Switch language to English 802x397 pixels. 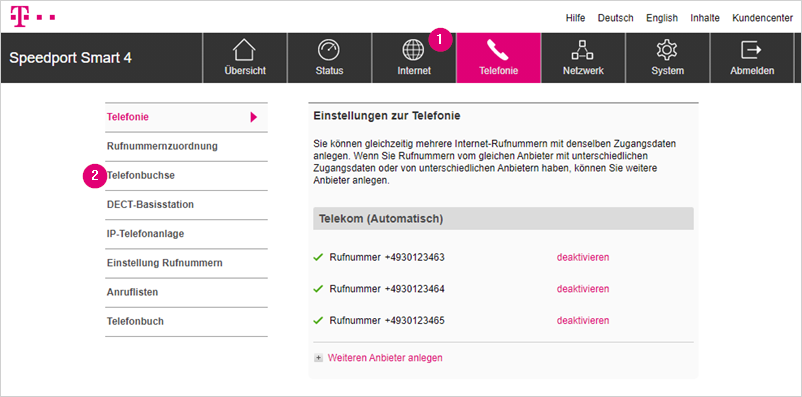point(662,18)
